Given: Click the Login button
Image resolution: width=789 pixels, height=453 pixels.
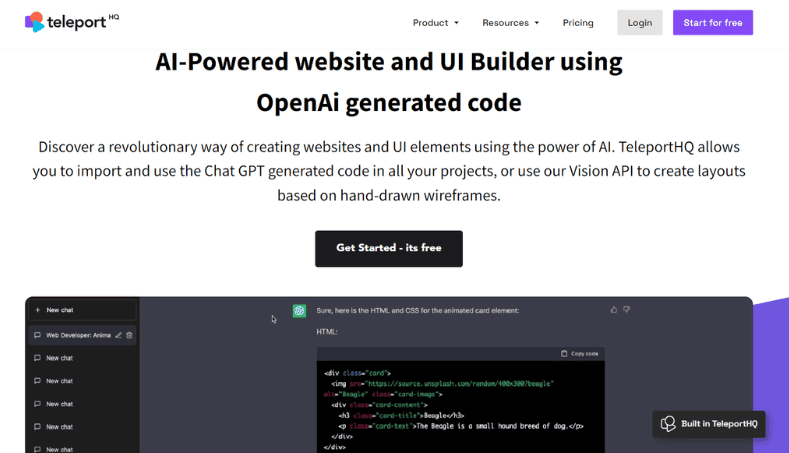Looking at the screenshot, I should point(640,23).
